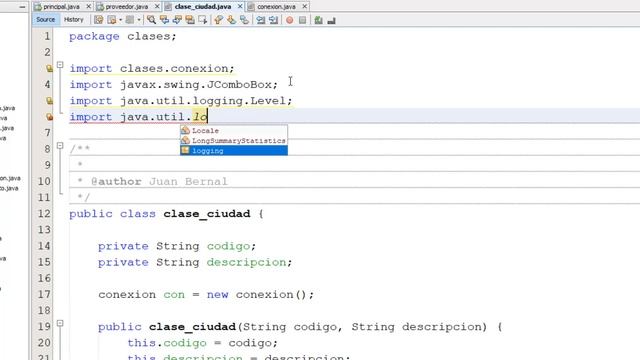Click "javax.swing.JComboBox" import text
This screenshot has width=640, height=360.
click(x=196, y=84)
